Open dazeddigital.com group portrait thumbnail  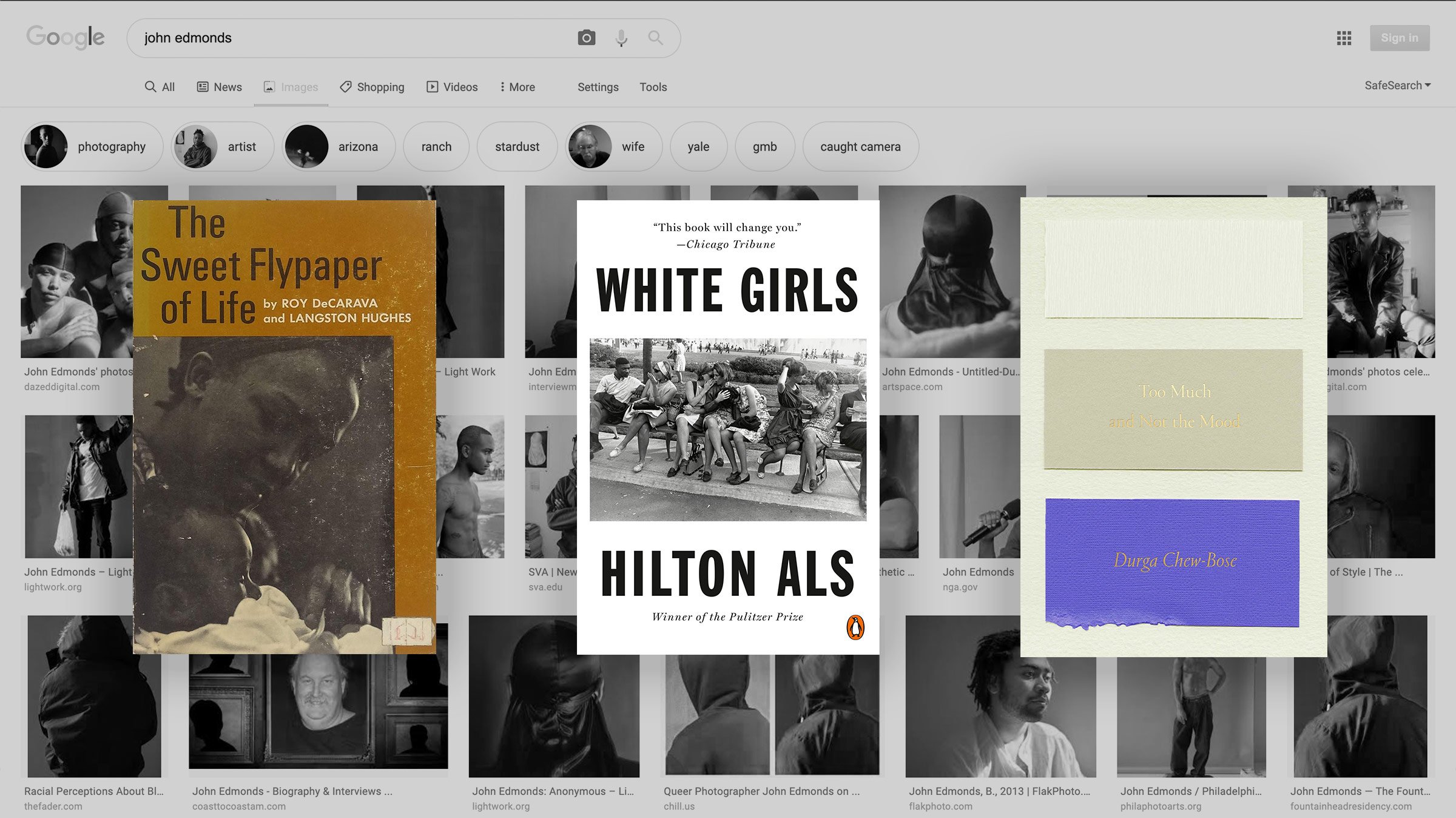77,271
